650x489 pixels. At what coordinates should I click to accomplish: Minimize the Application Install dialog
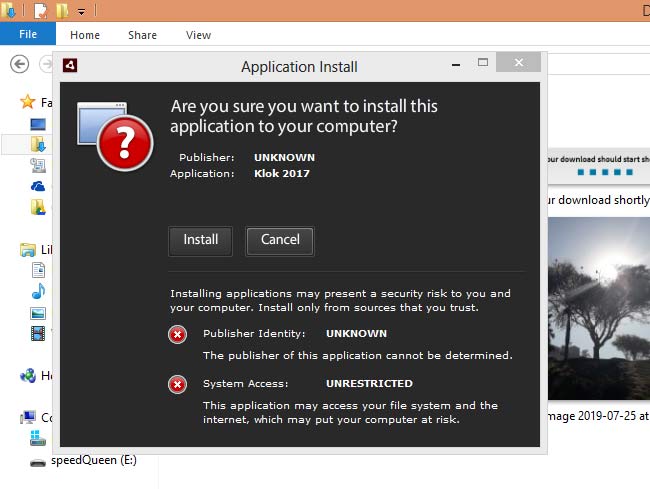point(456,64)
